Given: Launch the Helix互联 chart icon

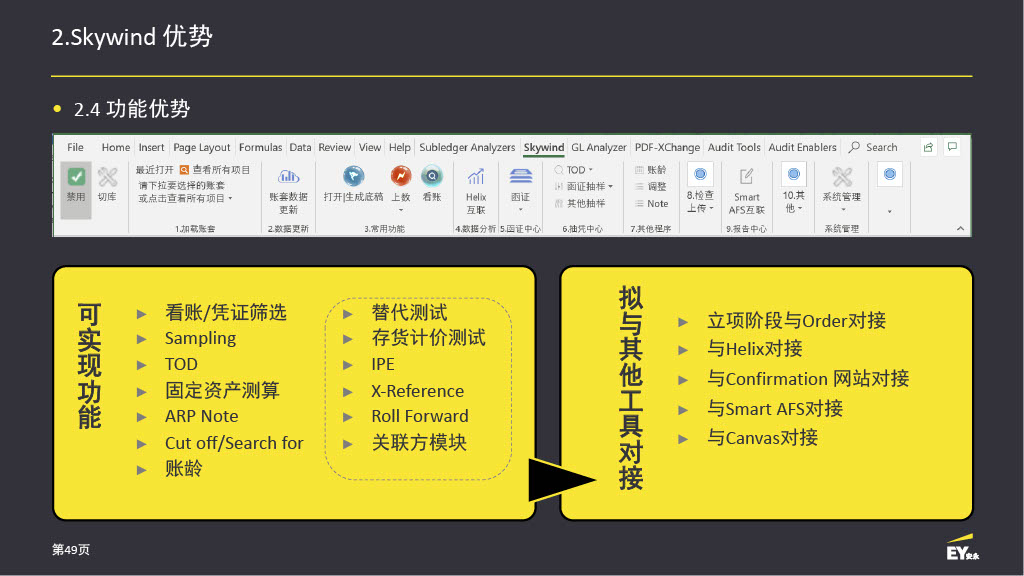Looking at the screenshot, I should pyautogui.click(x=476, y=176).
